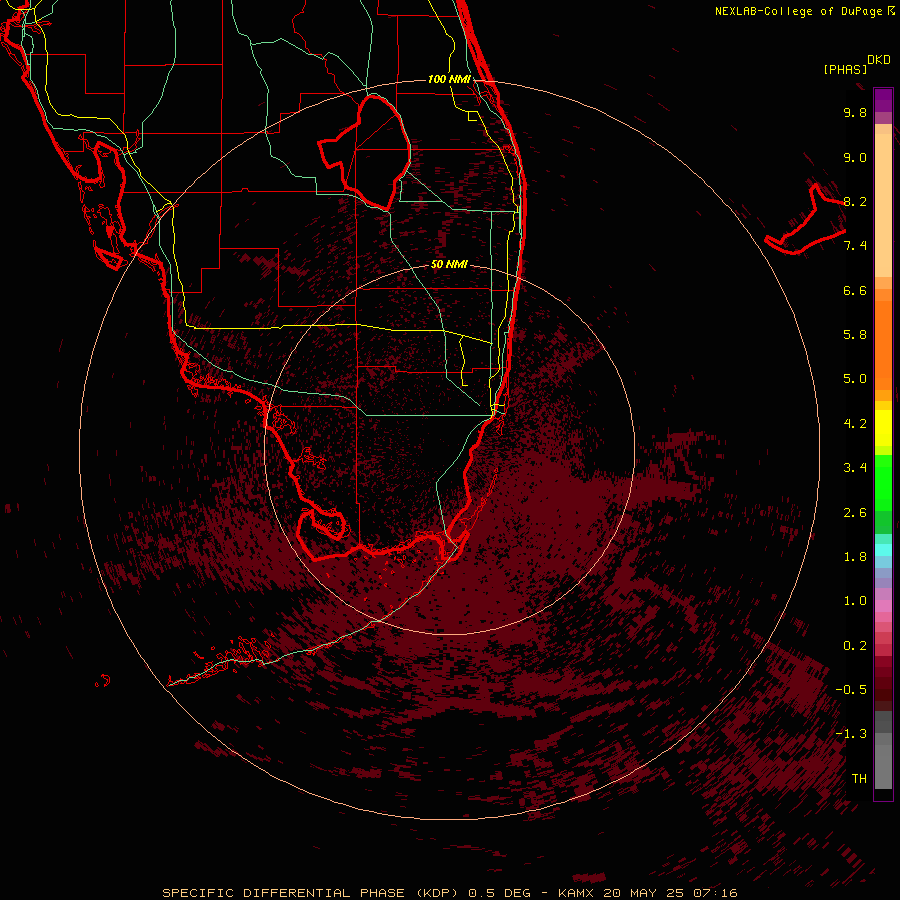Click the TH threshold label
Viewport: 900px width, 900px height.
(x=859, y=779)
